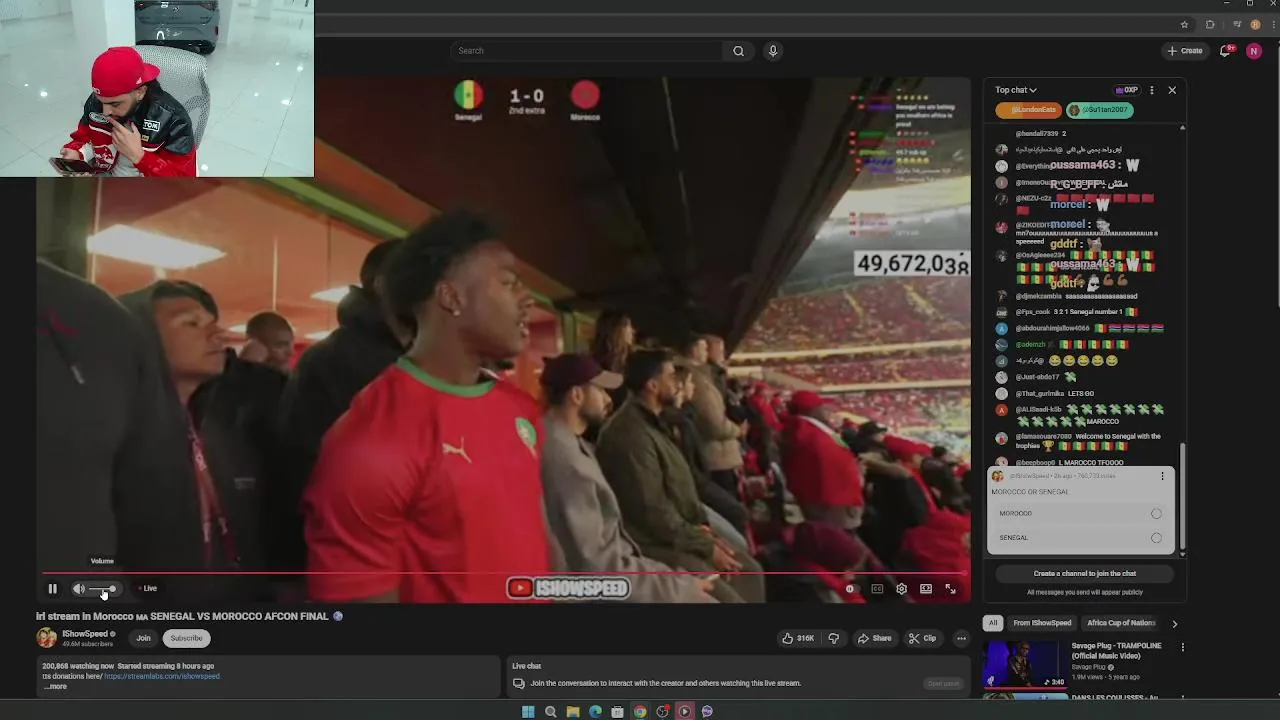Open @Su1tan2007 pinned super chat
This screenshot has height=720, width=1280.
pos(1099,110)
